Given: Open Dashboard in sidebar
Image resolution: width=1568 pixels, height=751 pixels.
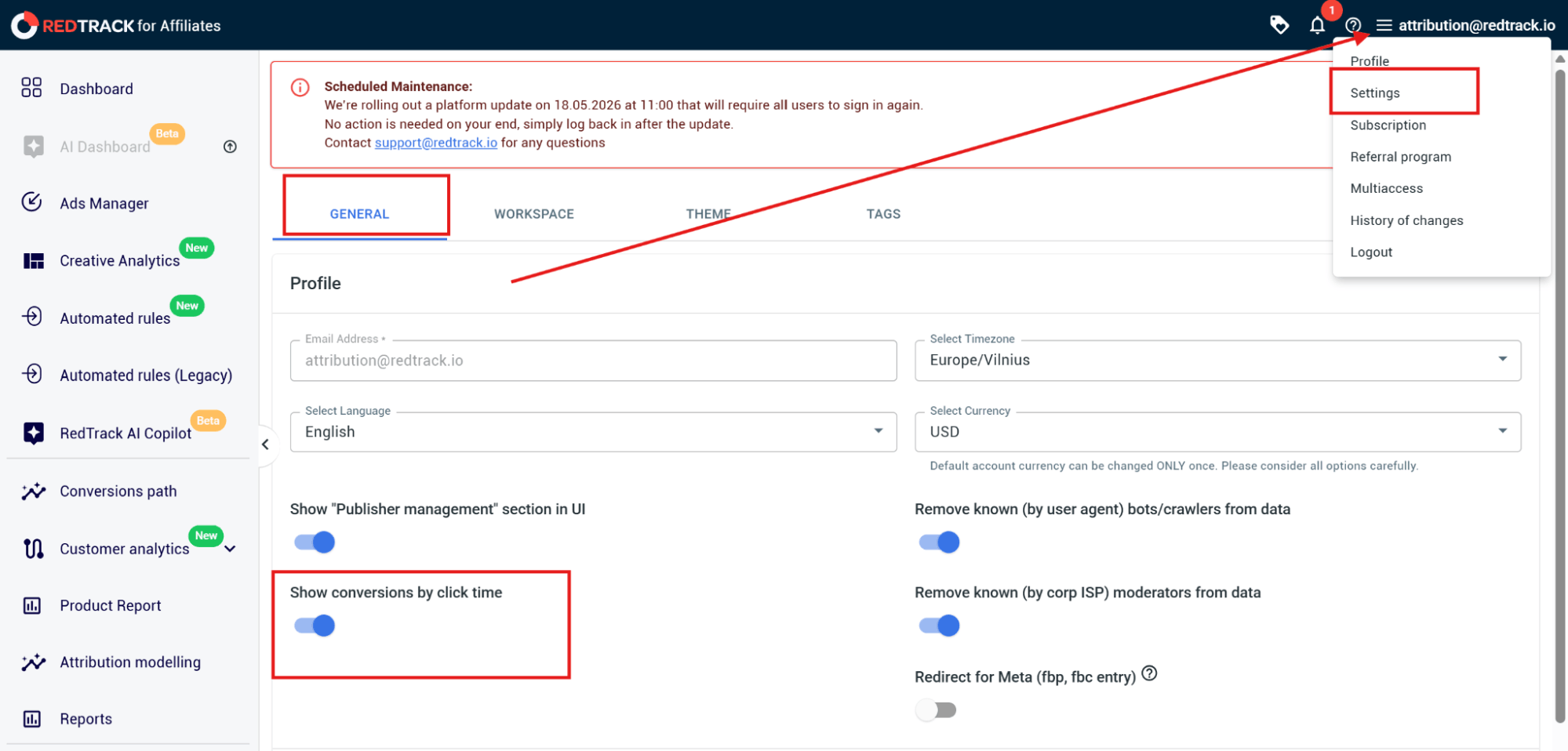Looking at the screenshot, I should point(96,89).
